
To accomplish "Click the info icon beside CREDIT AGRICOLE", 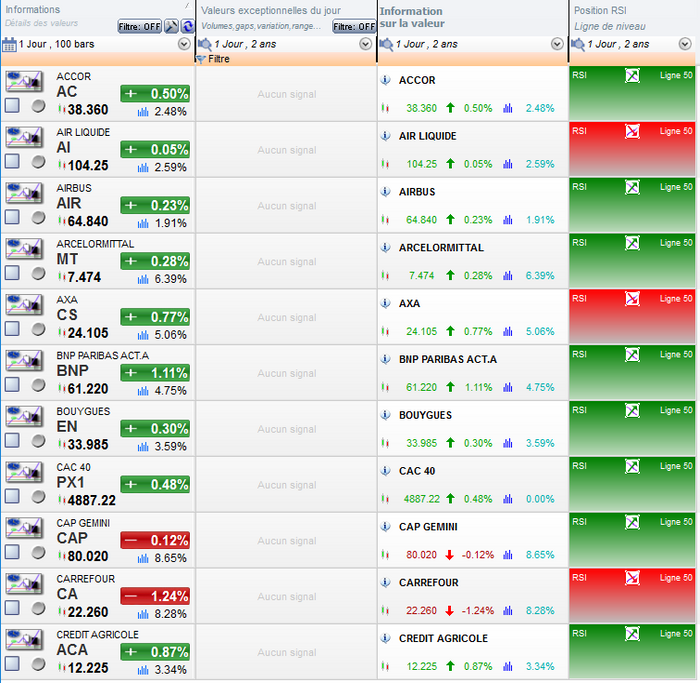I will pyautogui.click(x=385, y=638).
